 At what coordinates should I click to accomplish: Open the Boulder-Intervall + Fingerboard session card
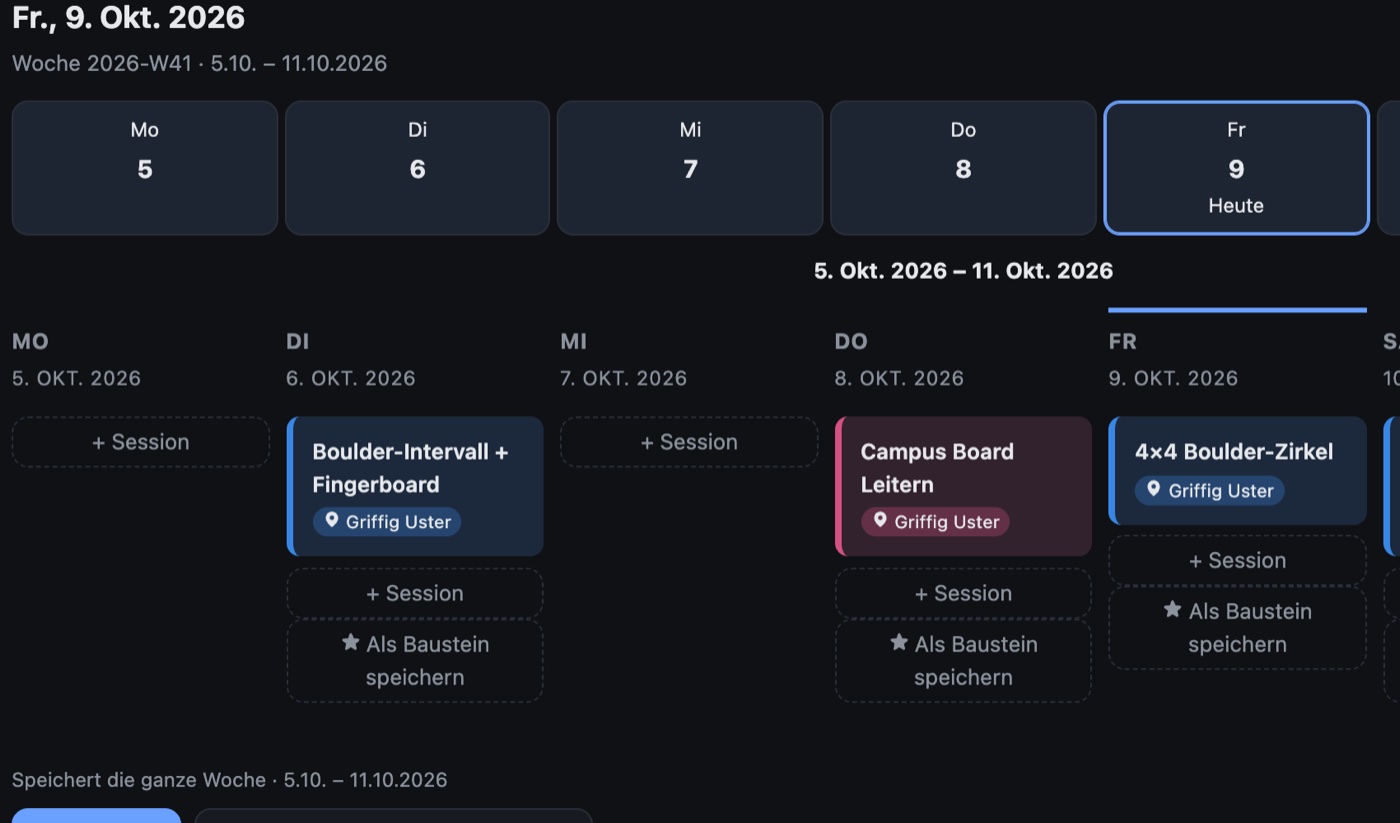(x=415, y=486)
